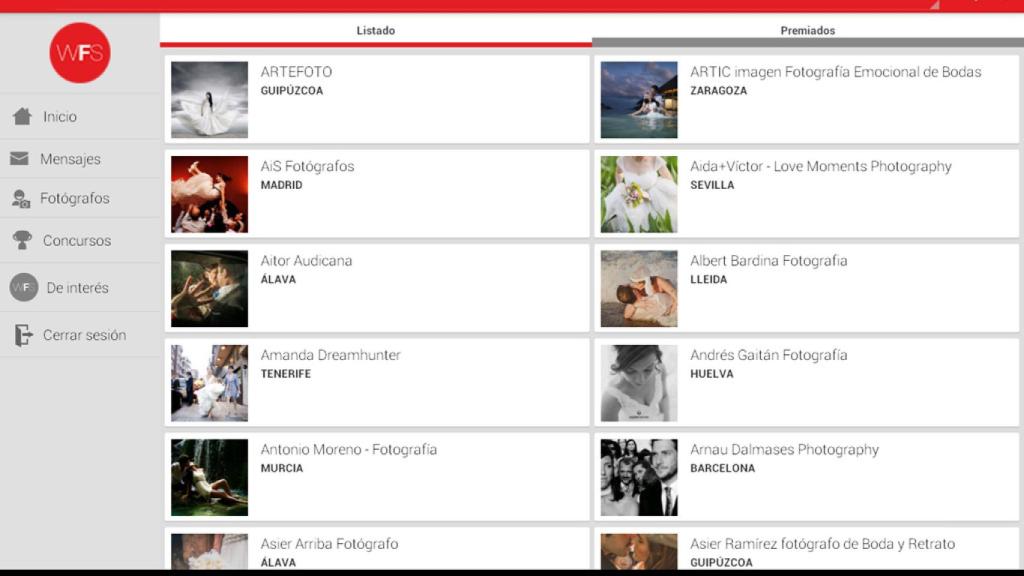Open the Aitor Audicana photo thumbnail

210,289
